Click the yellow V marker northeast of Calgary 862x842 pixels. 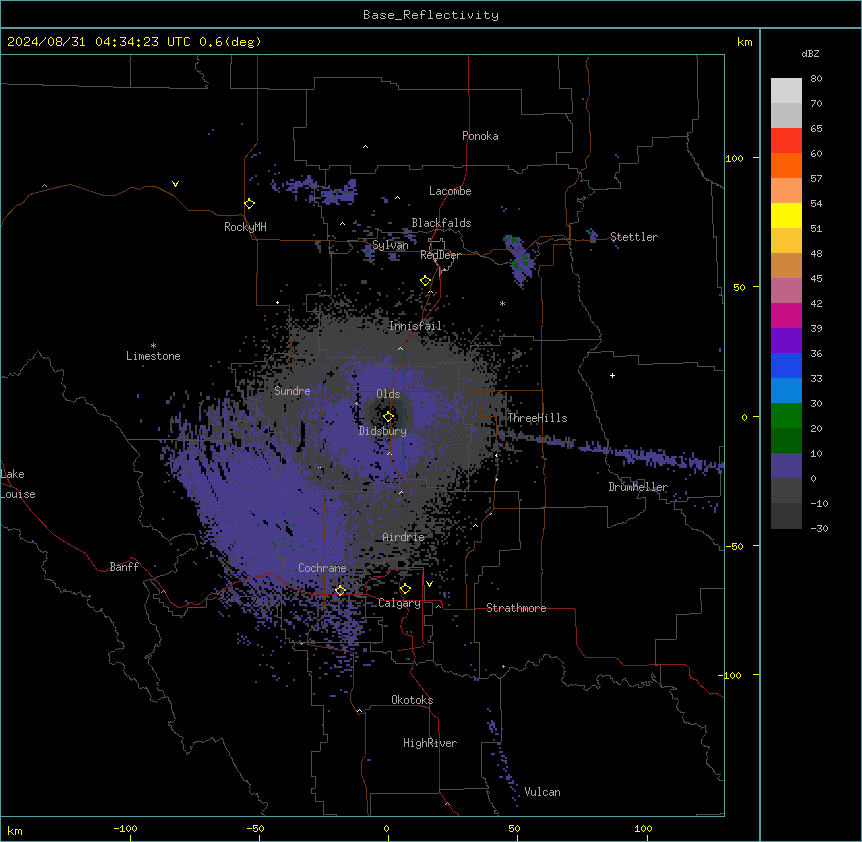click(429, 584)
